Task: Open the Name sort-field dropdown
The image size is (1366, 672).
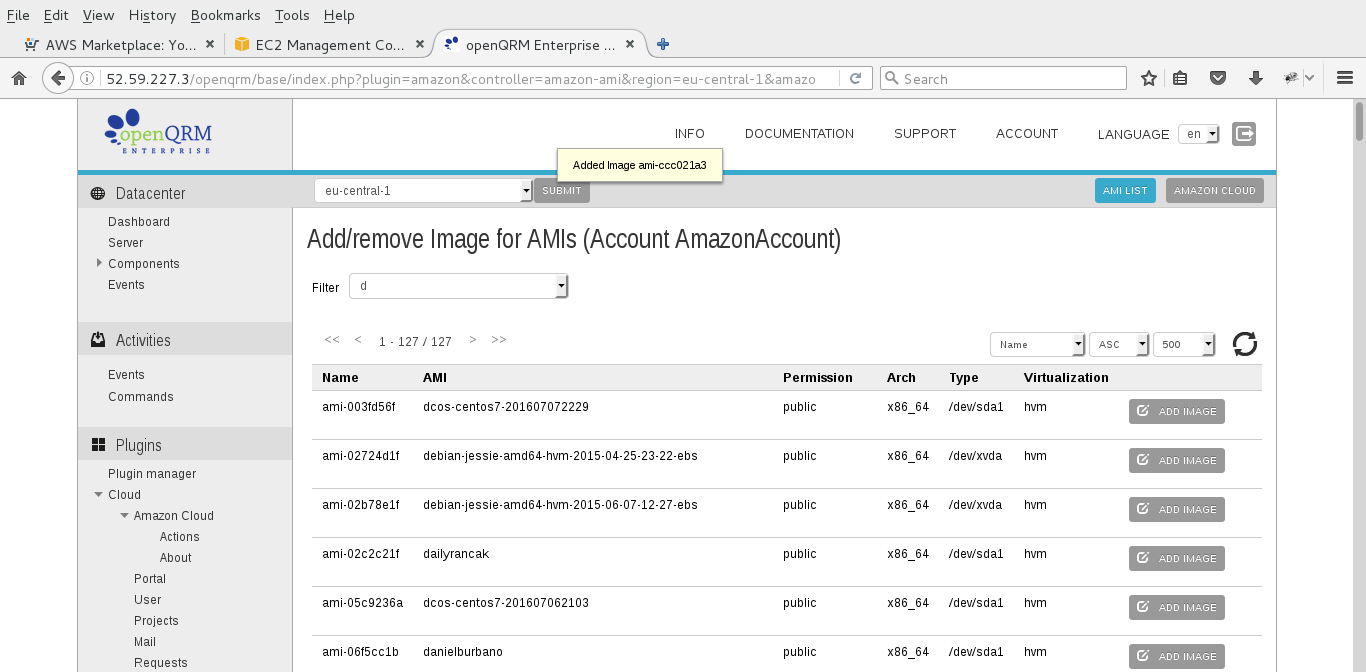Action: [x=1037, y=344]
